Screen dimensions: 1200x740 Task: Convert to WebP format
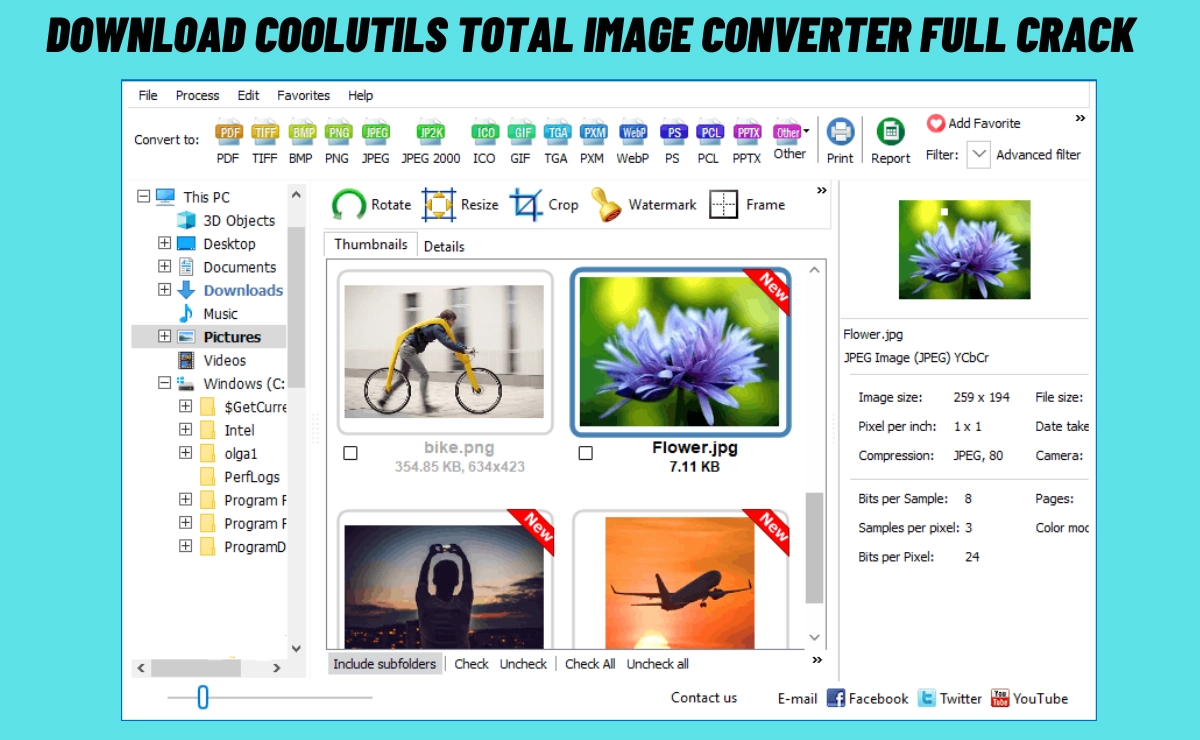click(633, 142)
